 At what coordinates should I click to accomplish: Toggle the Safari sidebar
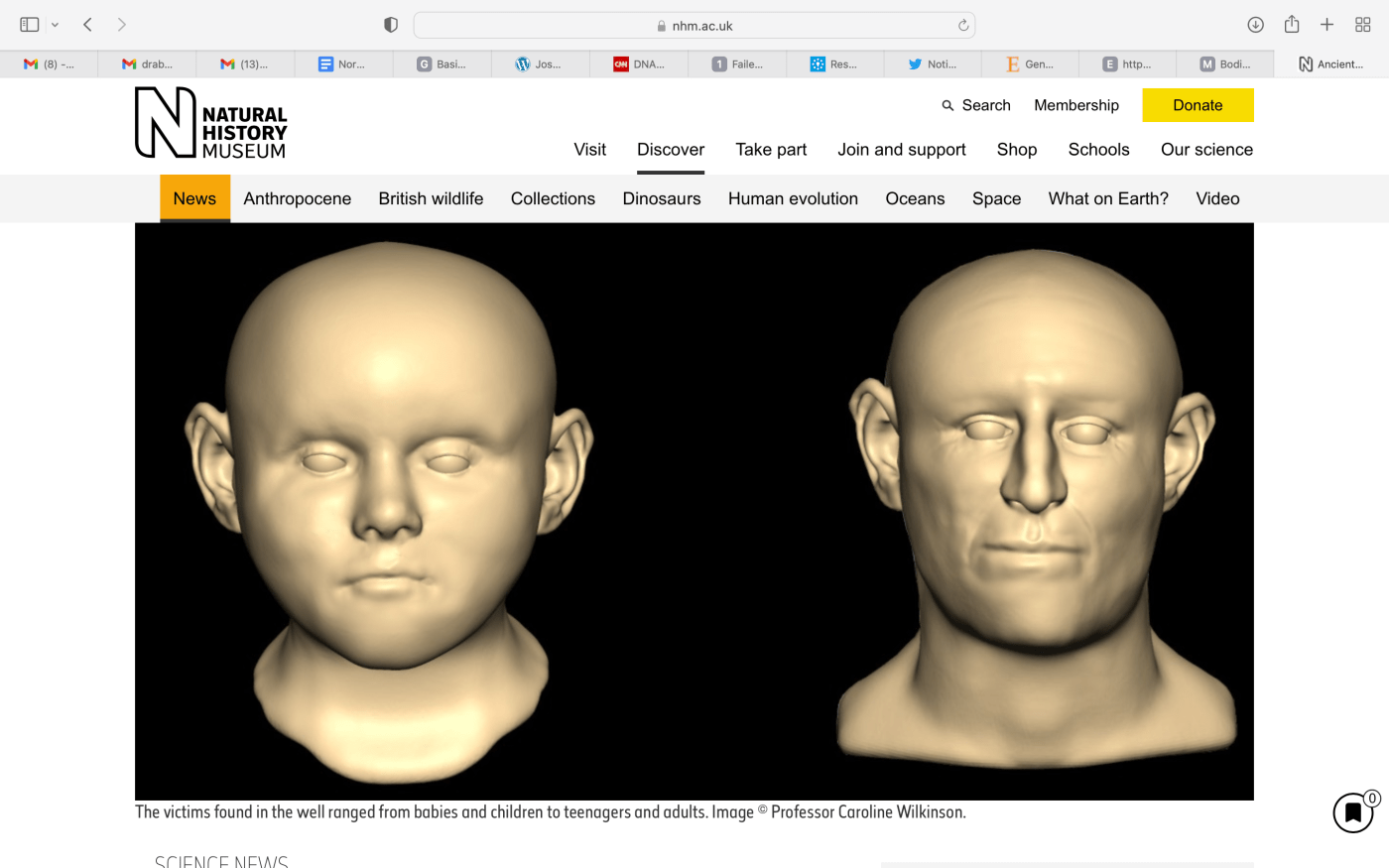[x=30, y=25]
